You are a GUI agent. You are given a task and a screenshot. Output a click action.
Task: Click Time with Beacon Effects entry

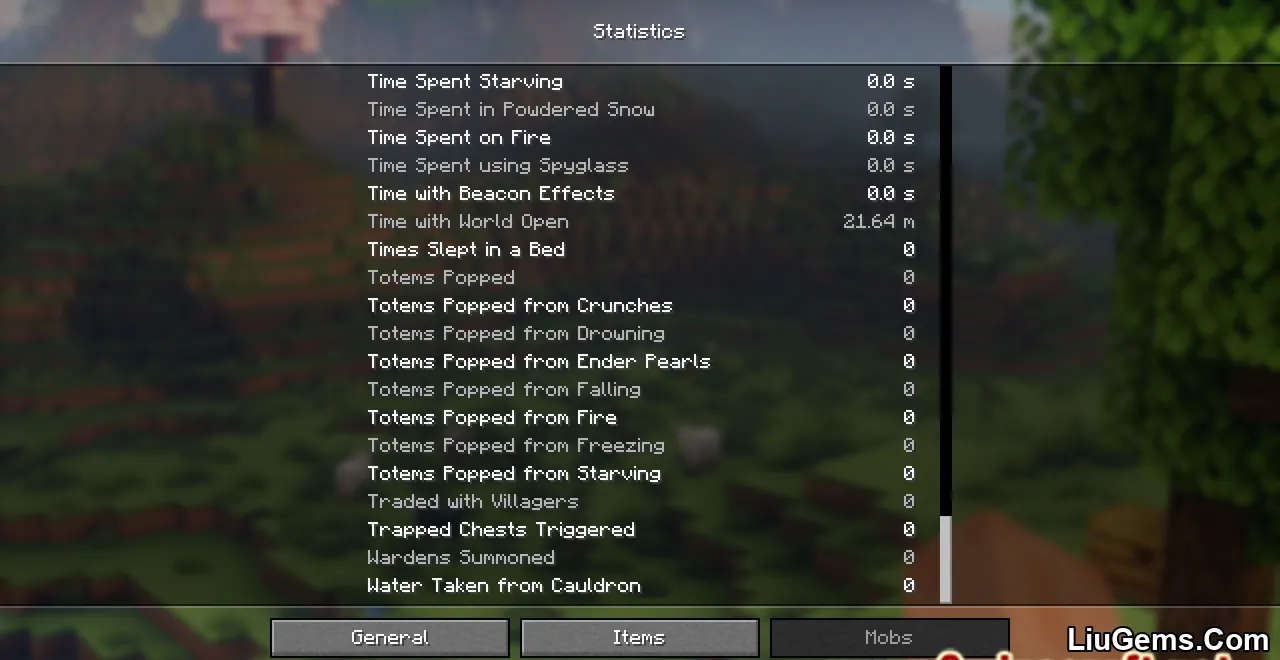[640, 193]
